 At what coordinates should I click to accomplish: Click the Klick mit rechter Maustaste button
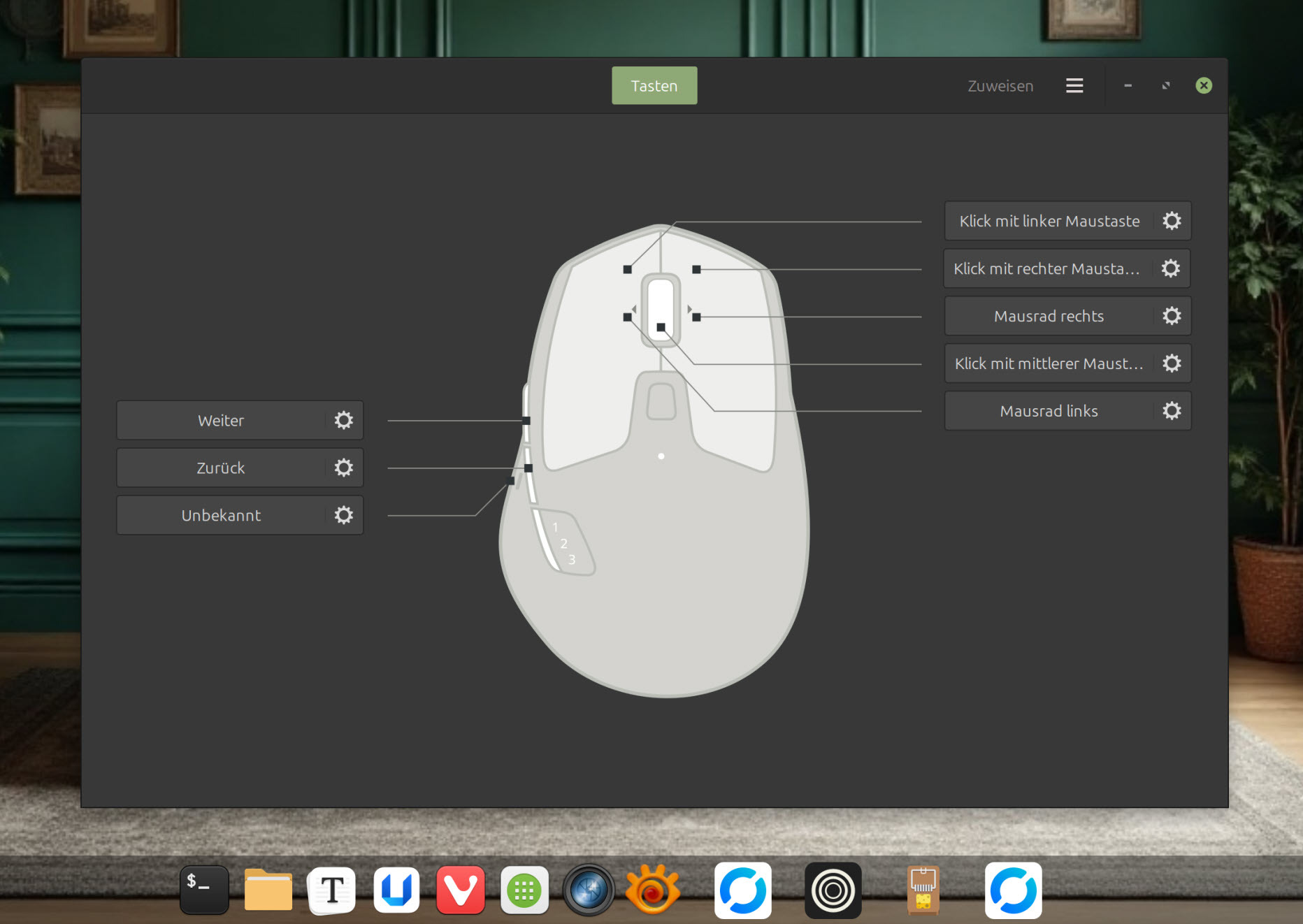(x=1049, y=268)
